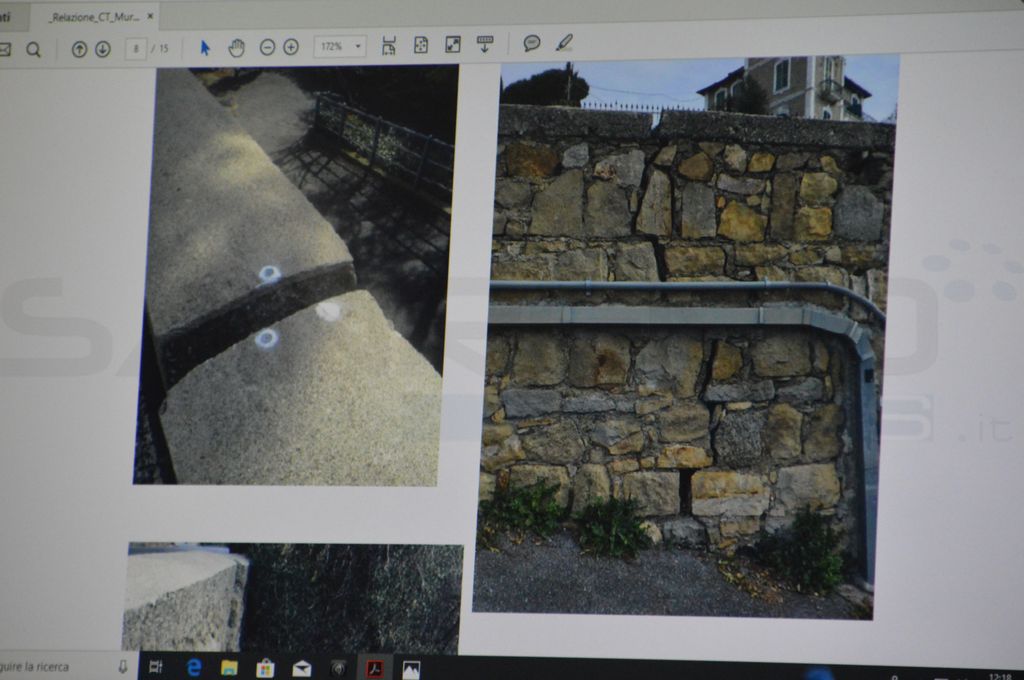
Task: Click the search magnifier icon in toolbar
Action: pos(33,49)
